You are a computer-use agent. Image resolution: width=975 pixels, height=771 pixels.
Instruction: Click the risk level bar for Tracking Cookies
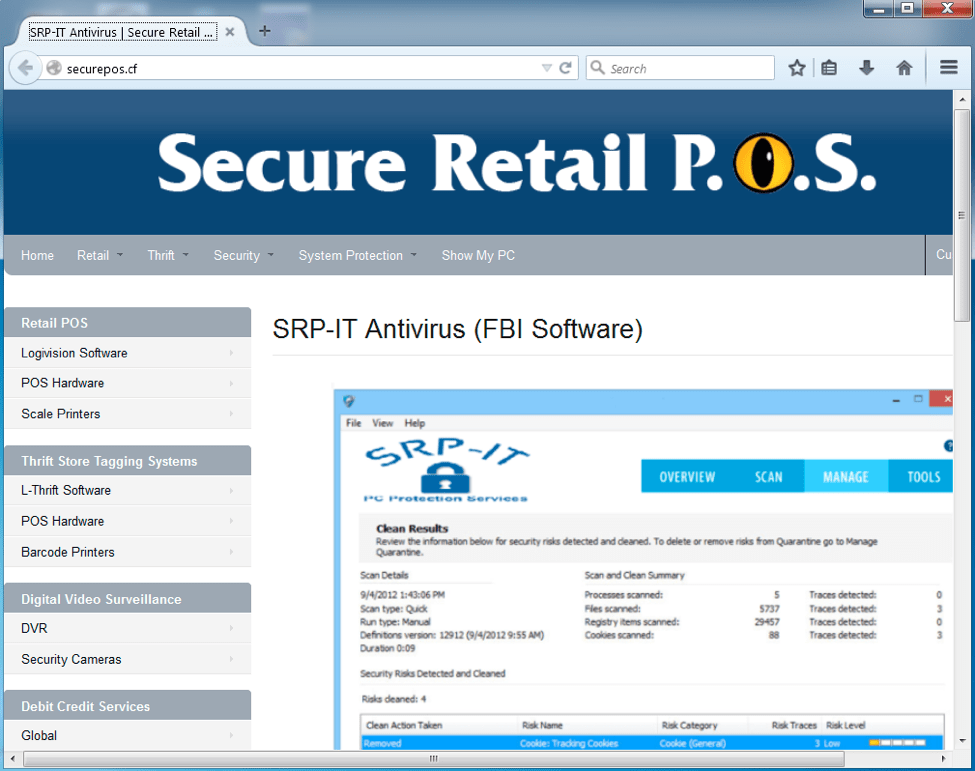(x=898, y=743)
